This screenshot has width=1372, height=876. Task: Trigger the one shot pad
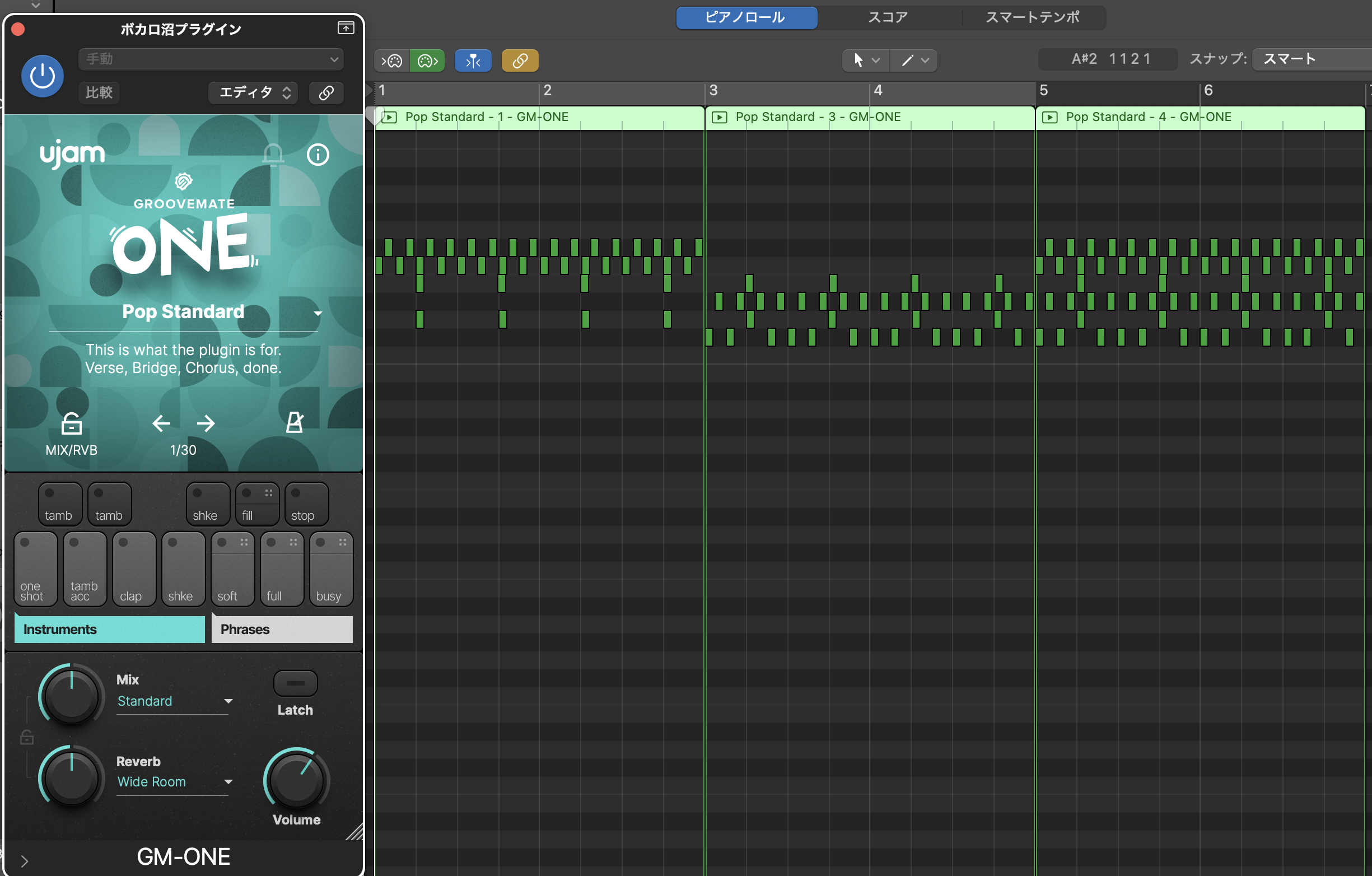(x=35, y=569)
